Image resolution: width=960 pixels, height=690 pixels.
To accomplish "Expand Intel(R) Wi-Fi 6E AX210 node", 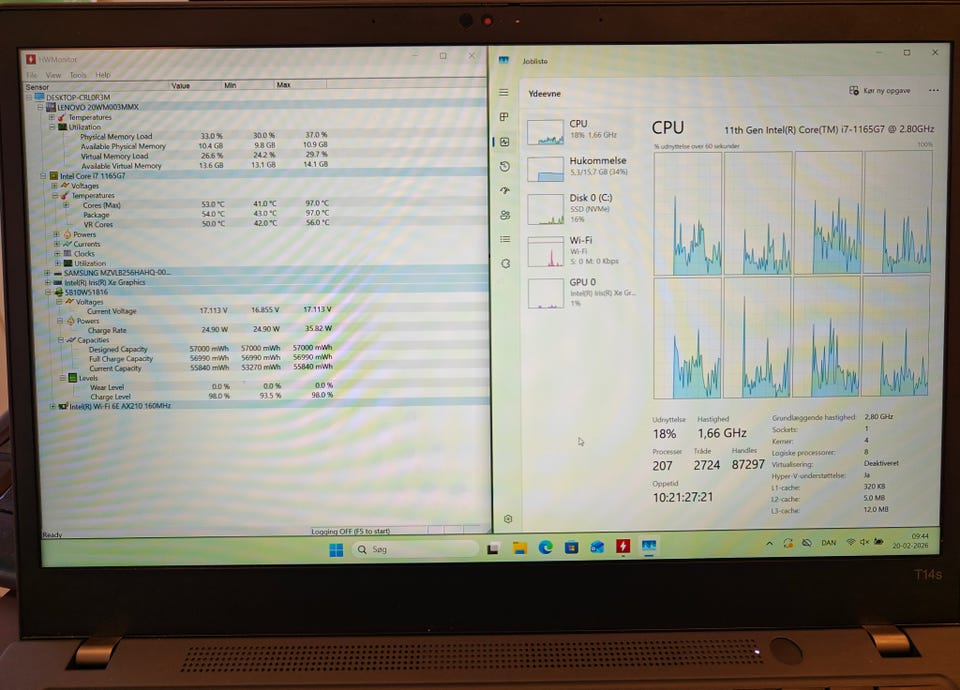I will click(53, 406).
